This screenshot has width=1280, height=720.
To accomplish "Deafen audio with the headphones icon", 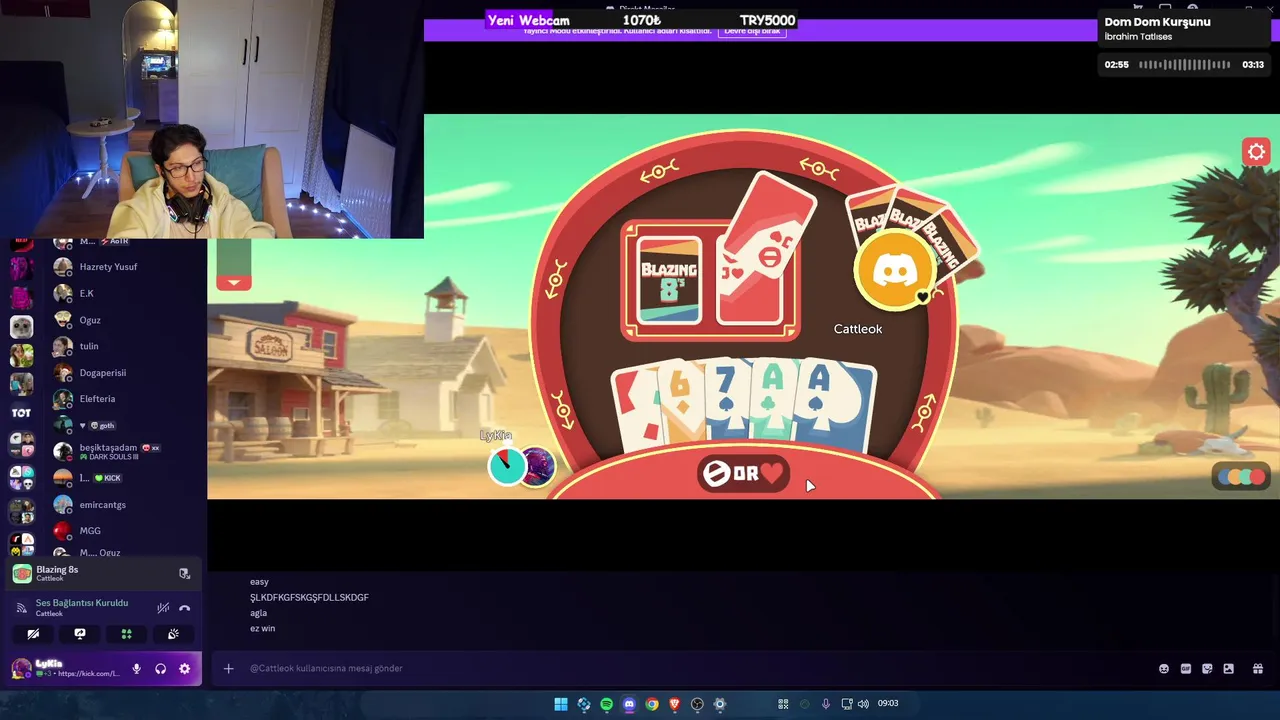I will pos(160,669).
